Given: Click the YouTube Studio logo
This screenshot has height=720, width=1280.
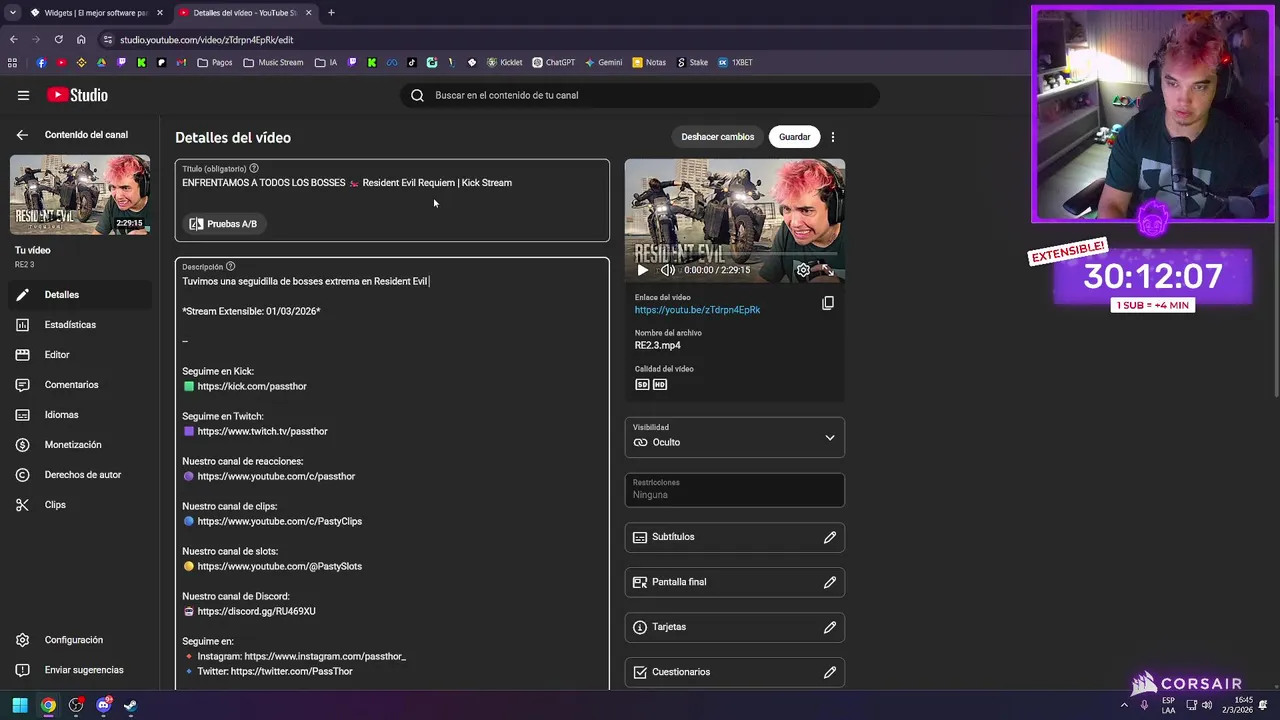Looking at the screenshot, I should 77,95.
